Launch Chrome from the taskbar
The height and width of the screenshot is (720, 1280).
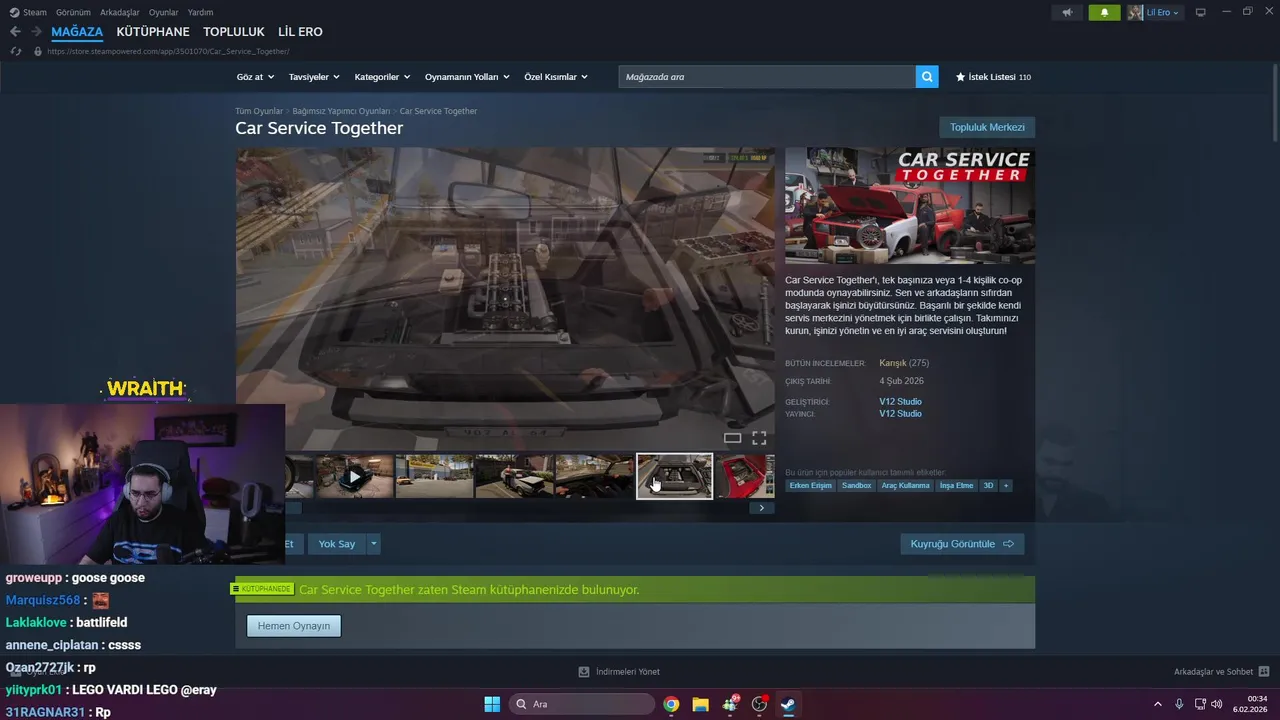click(x=671, y=704)
